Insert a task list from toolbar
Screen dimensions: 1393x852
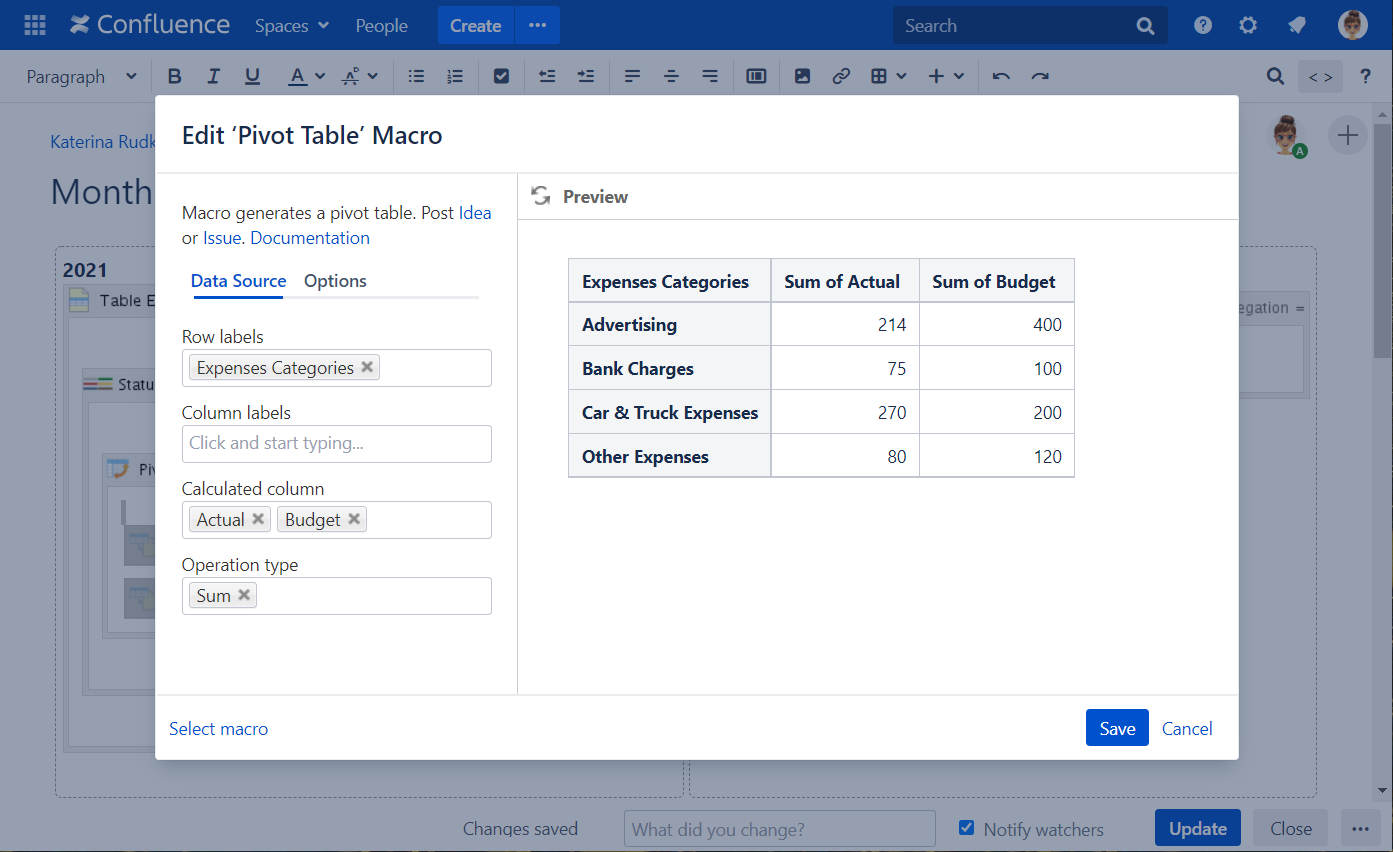pos(501,76)
